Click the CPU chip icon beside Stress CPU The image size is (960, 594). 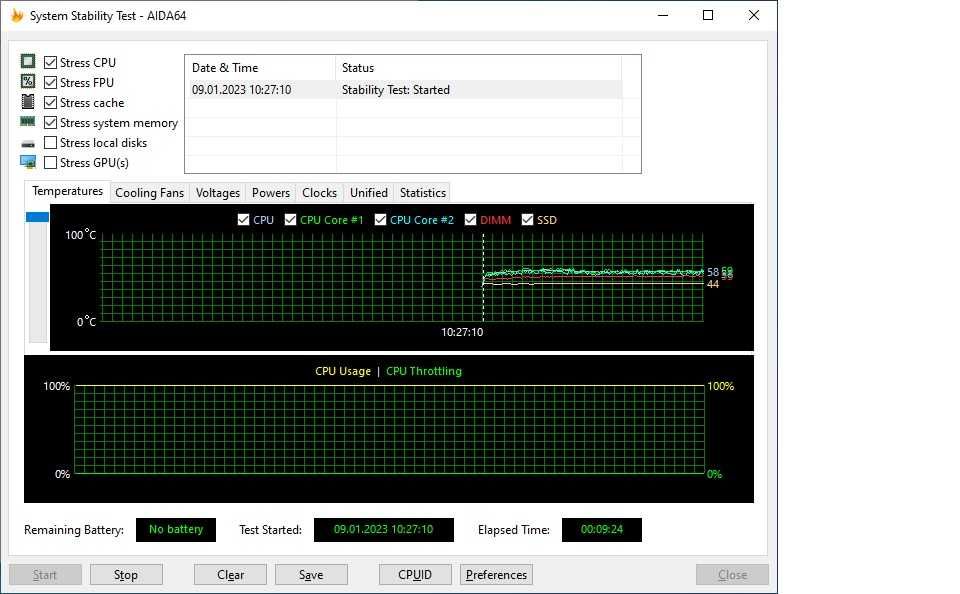click(x=28, y=61)
